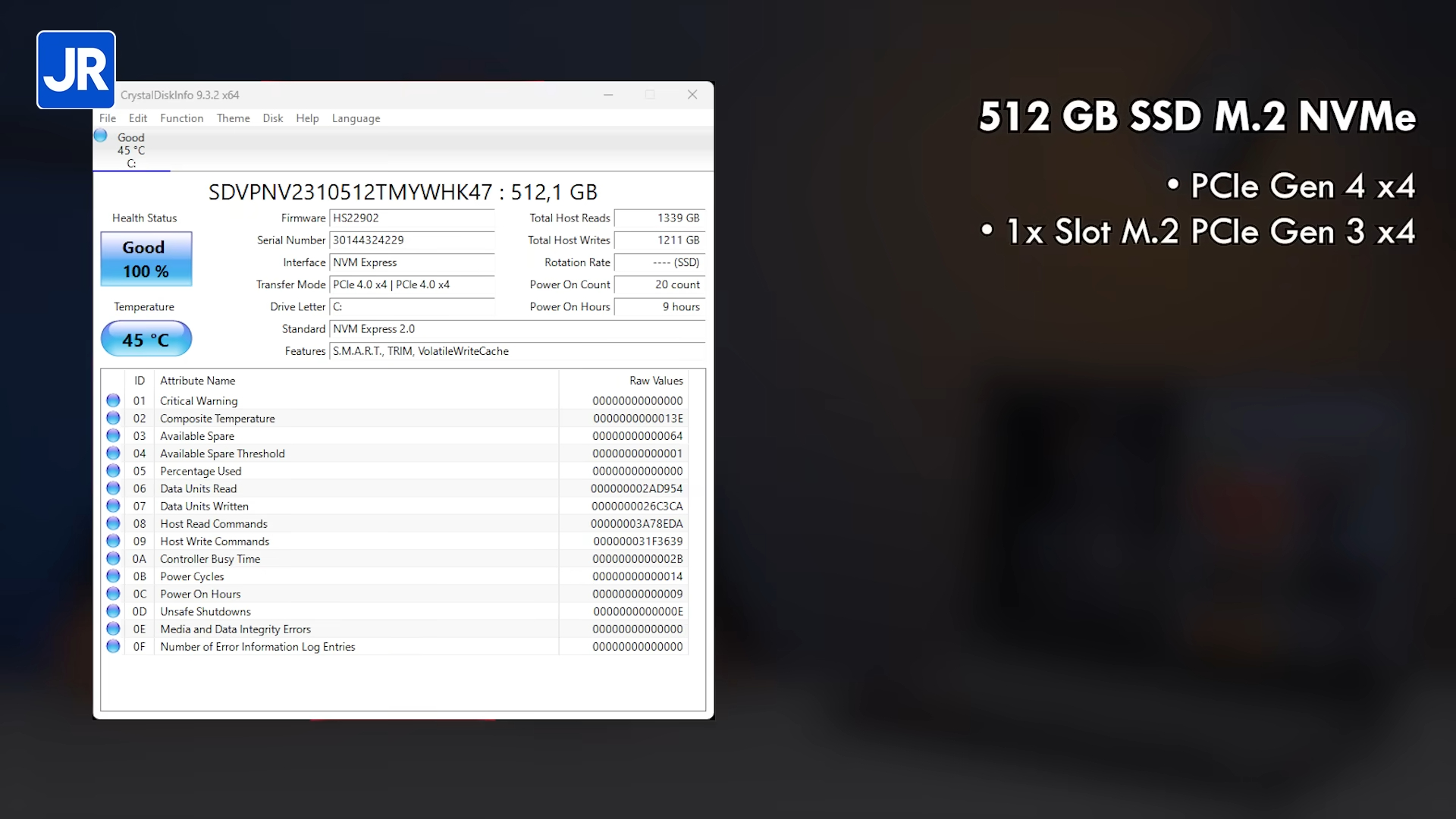1456x819 pixels.
Task: Click the 45 °C temperature button
Action: click(x=146, y=339)
